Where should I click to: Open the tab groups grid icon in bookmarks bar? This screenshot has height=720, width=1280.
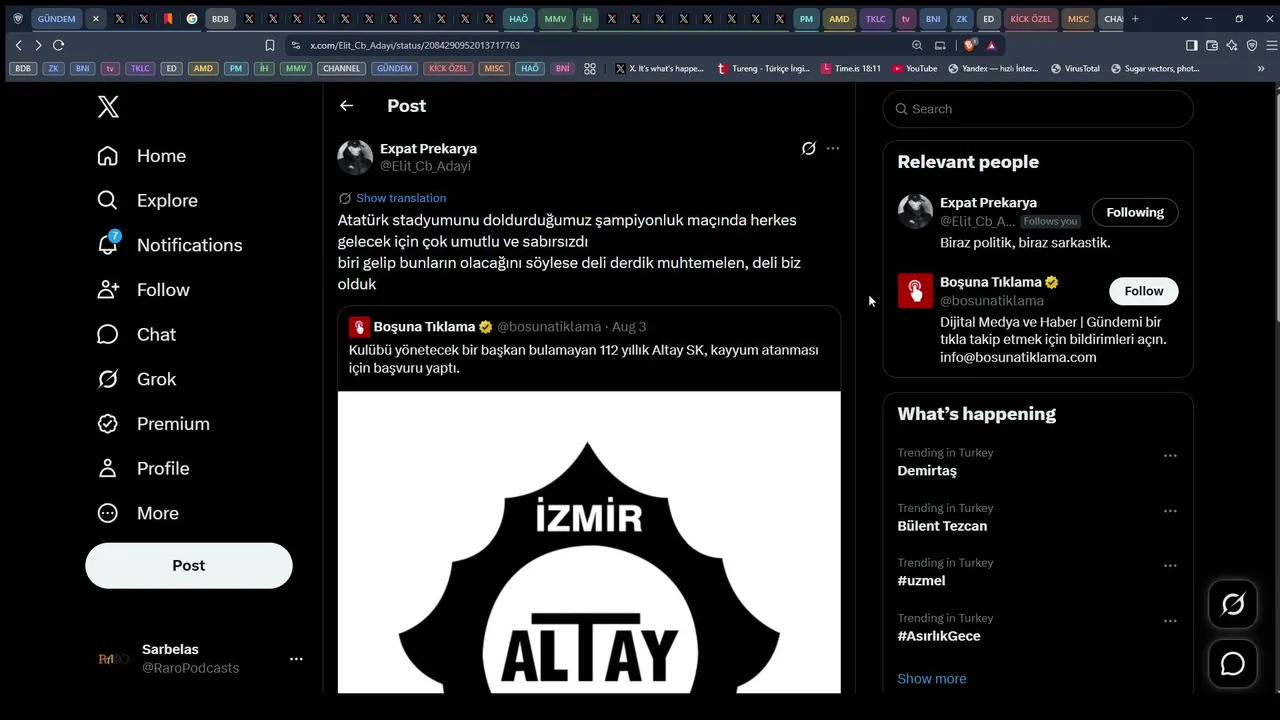coord(590,69)
